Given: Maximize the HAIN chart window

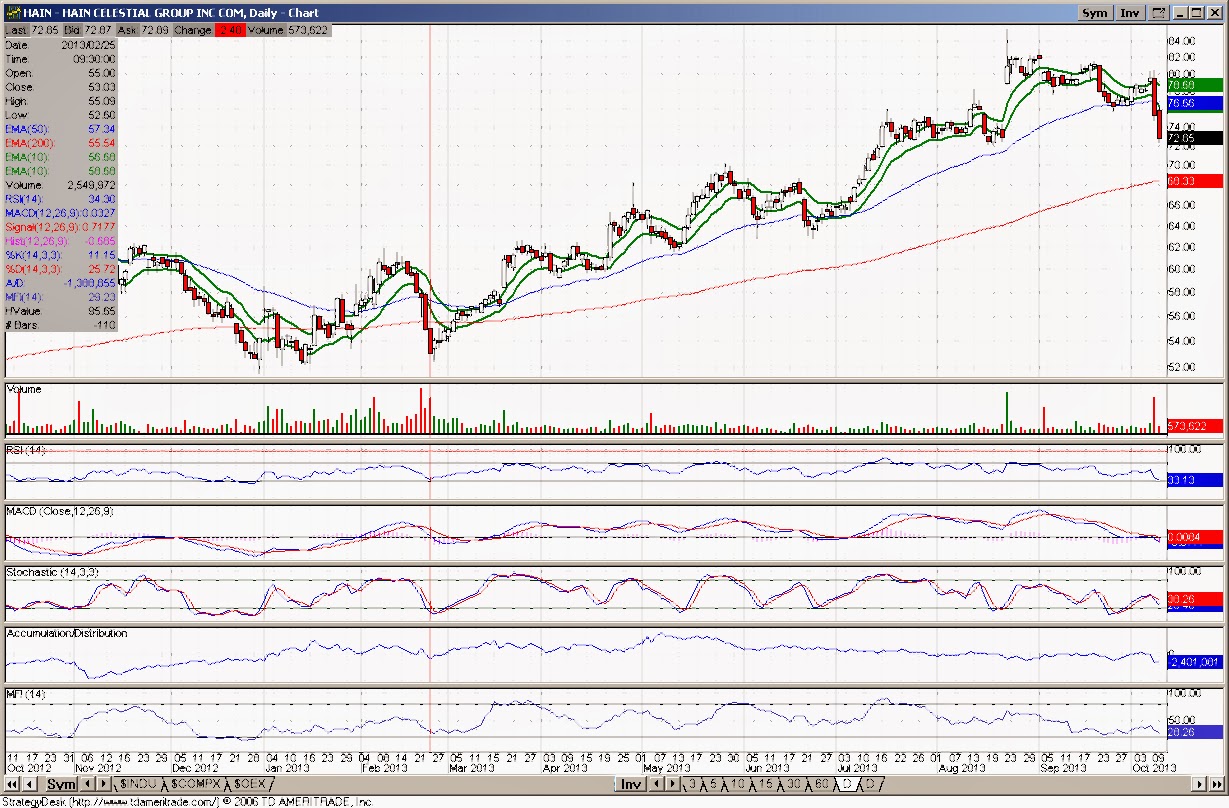Looking at the screenshot, I should point(1197,13).
